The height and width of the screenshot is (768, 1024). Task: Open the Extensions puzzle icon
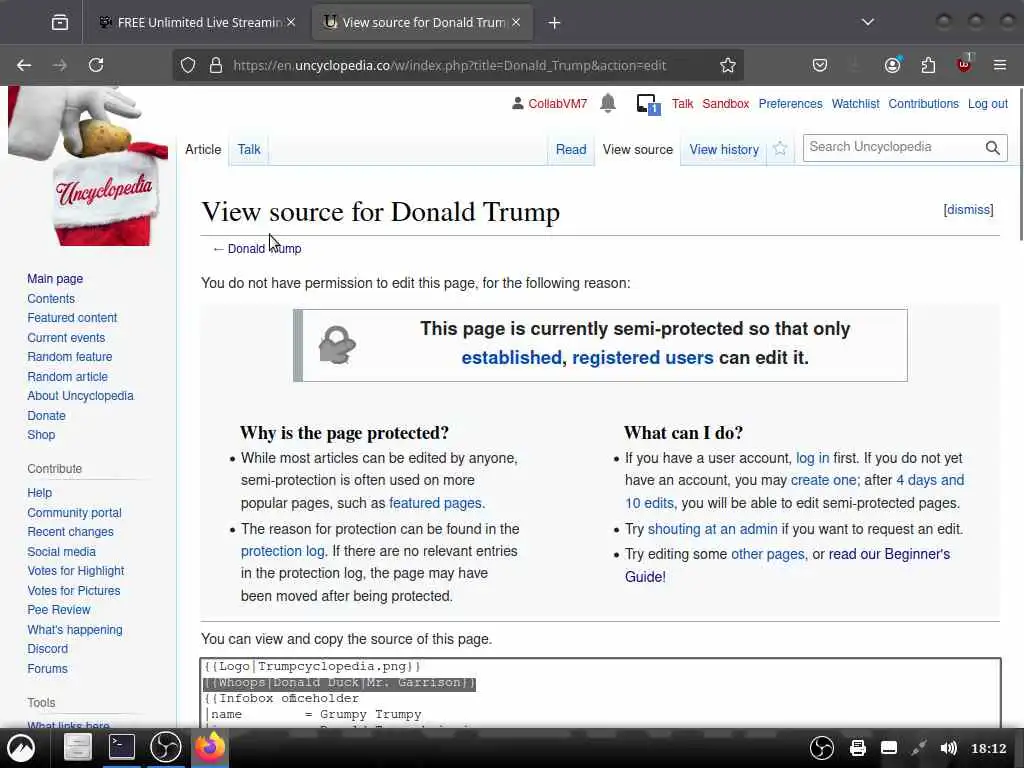(928, 65)
